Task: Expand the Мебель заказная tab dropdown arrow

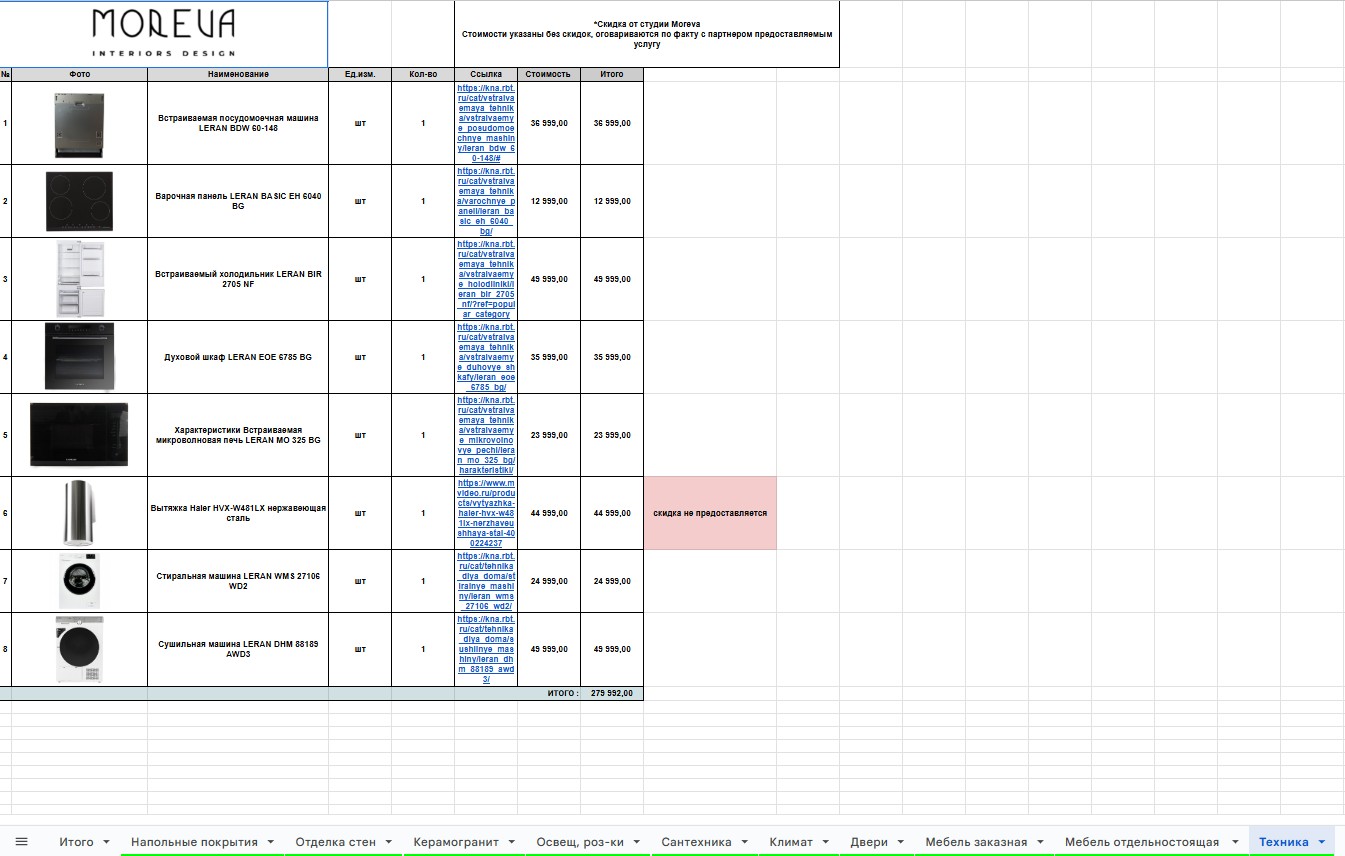Action: point(1039,842)
